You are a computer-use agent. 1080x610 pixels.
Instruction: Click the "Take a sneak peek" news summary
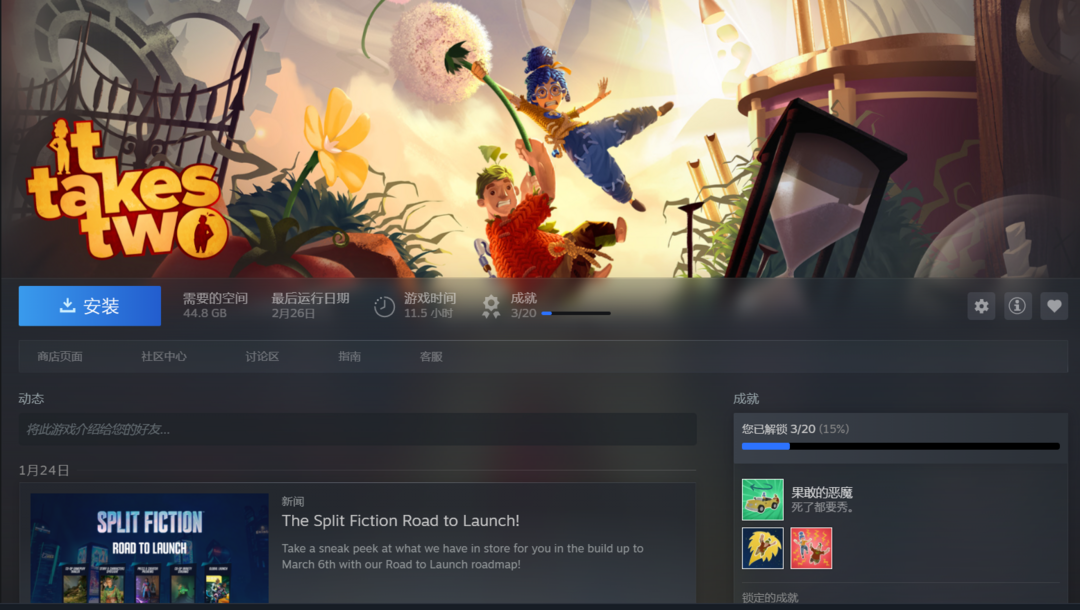(x=462, y=556)
